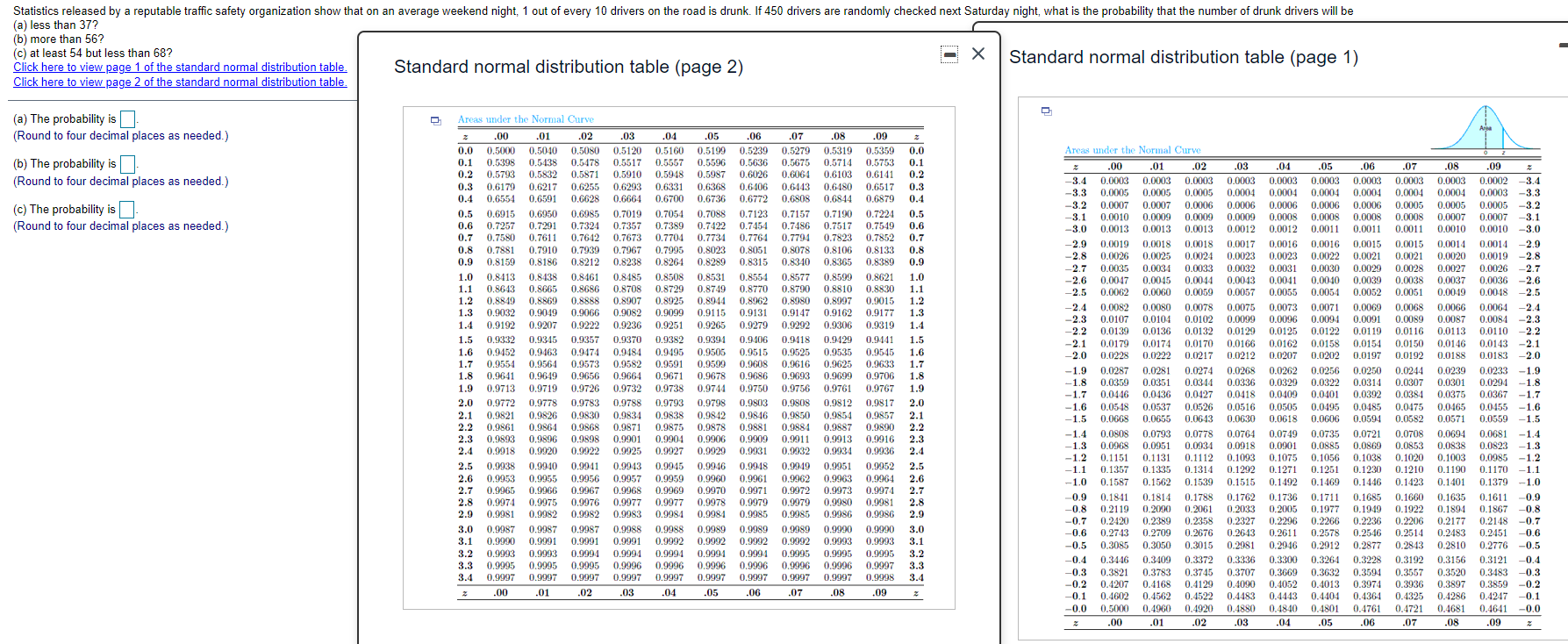Click the answer box for part (b)
Viewport: 1568px width, 644px height.
click(x=127, y=164)
